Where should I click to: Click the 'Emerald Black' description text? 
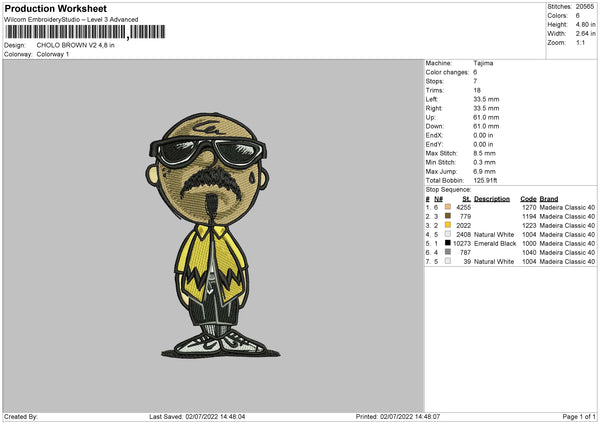495,244
